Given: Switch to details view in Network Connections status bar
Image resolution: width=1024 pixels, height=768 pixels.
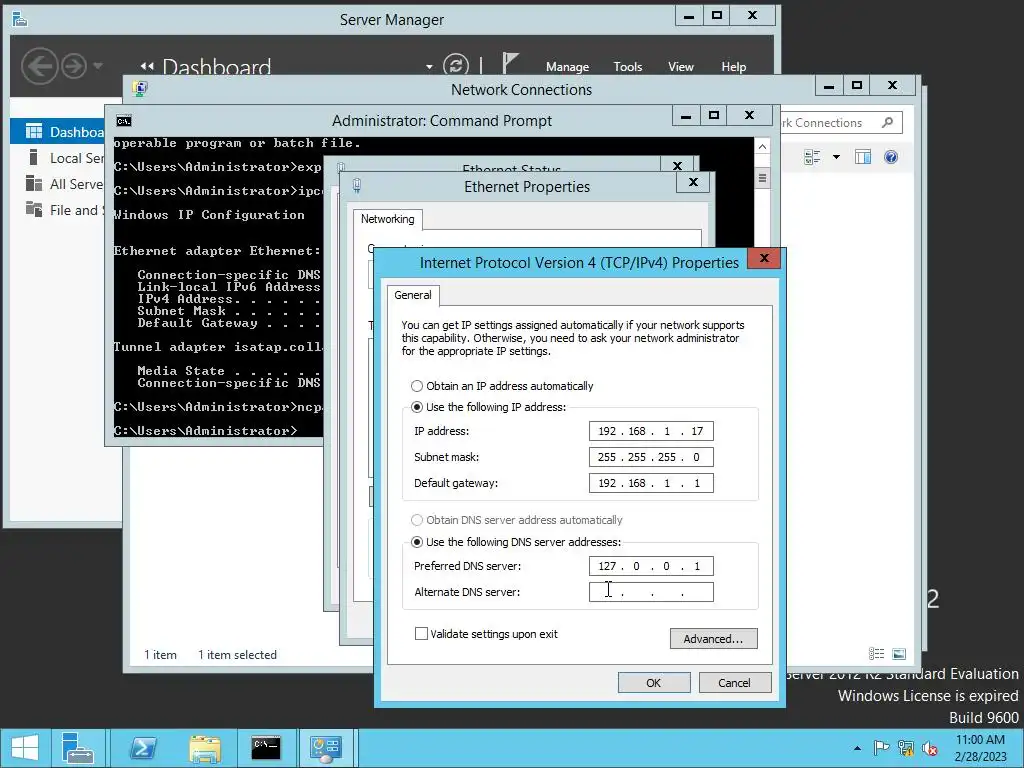Looking at the screenshot, I should 876,654.
